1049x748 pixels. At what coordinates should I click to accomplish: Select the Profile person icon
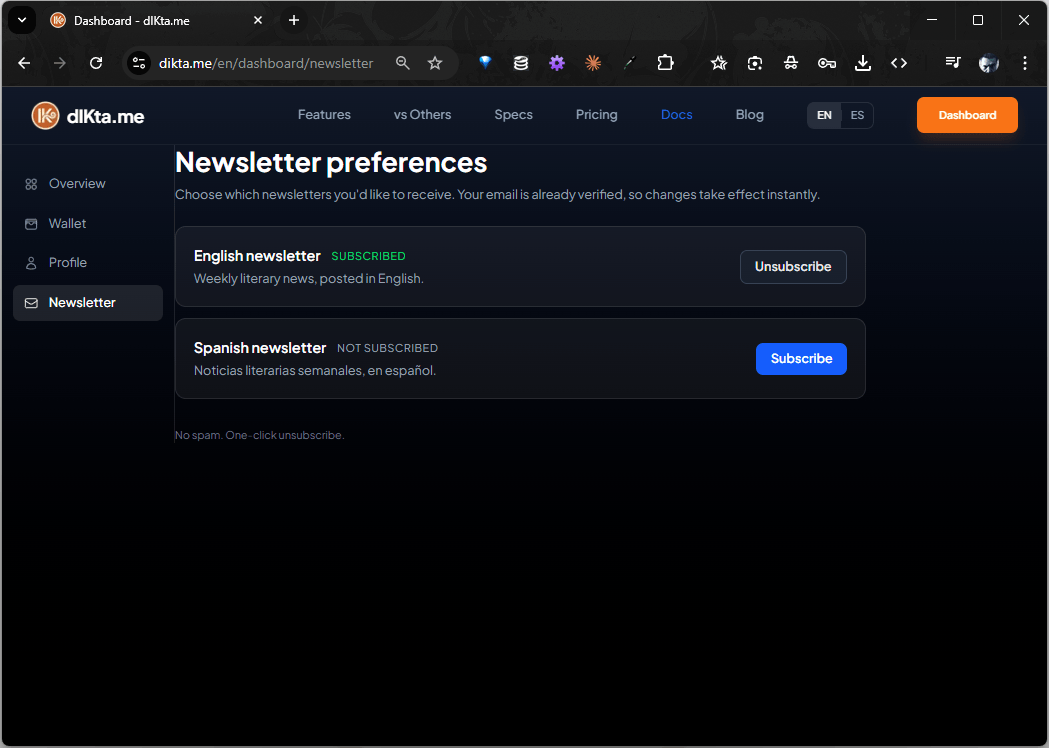point(29,262)
